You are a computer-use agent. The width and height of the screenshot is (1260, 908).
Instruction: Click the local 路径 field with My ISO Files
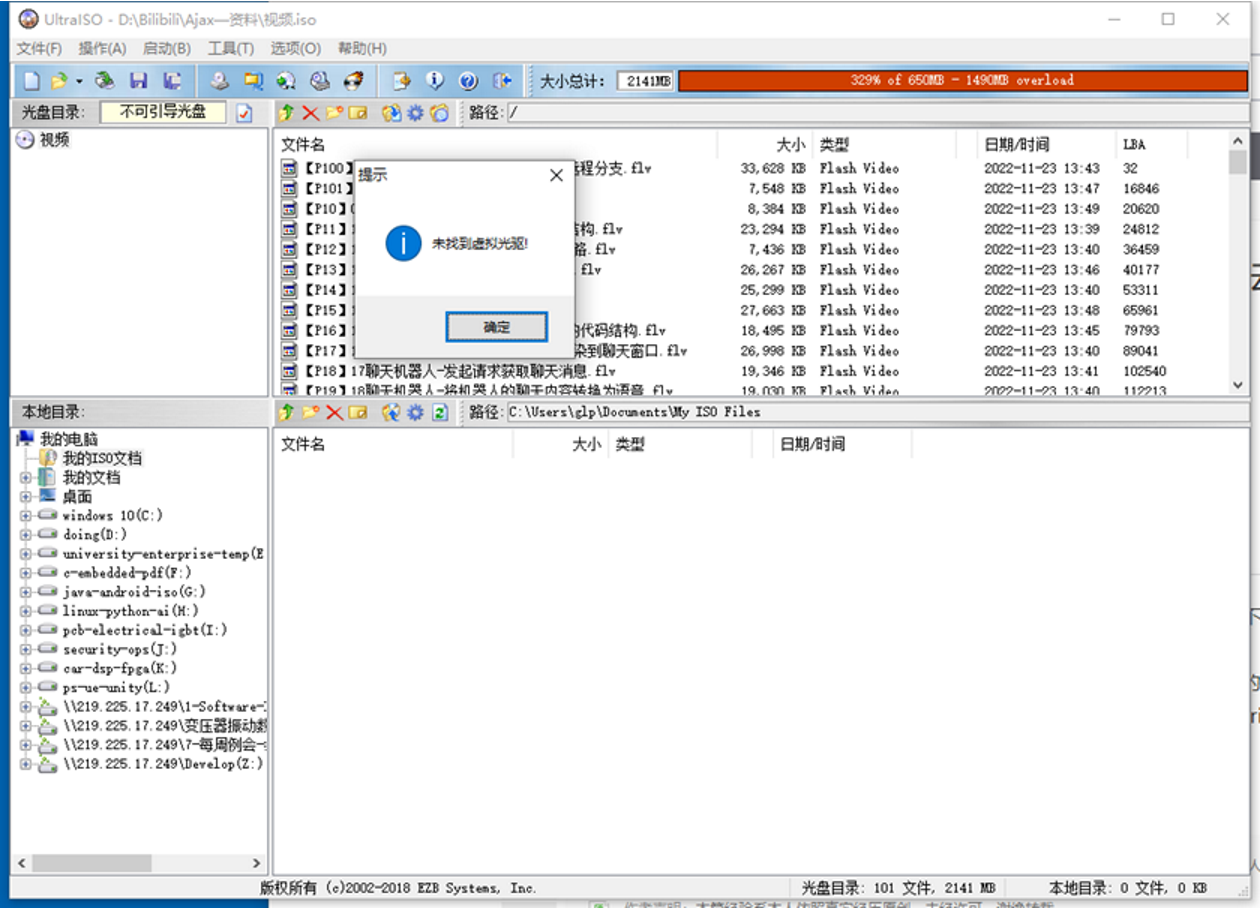coord(878,412)
